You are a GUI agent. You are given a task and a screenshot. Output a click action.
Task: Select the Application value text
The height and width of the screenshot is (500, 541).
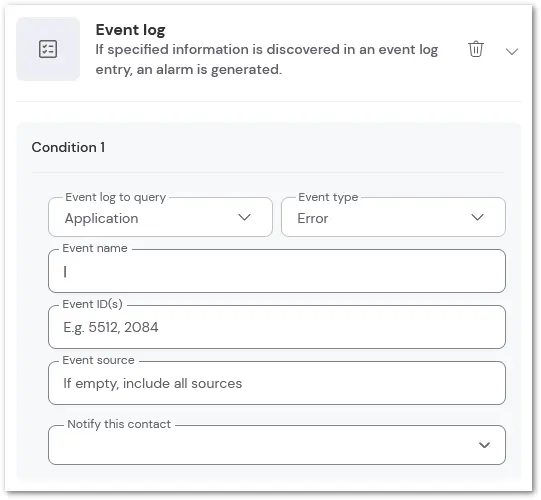tap(101, 218)
